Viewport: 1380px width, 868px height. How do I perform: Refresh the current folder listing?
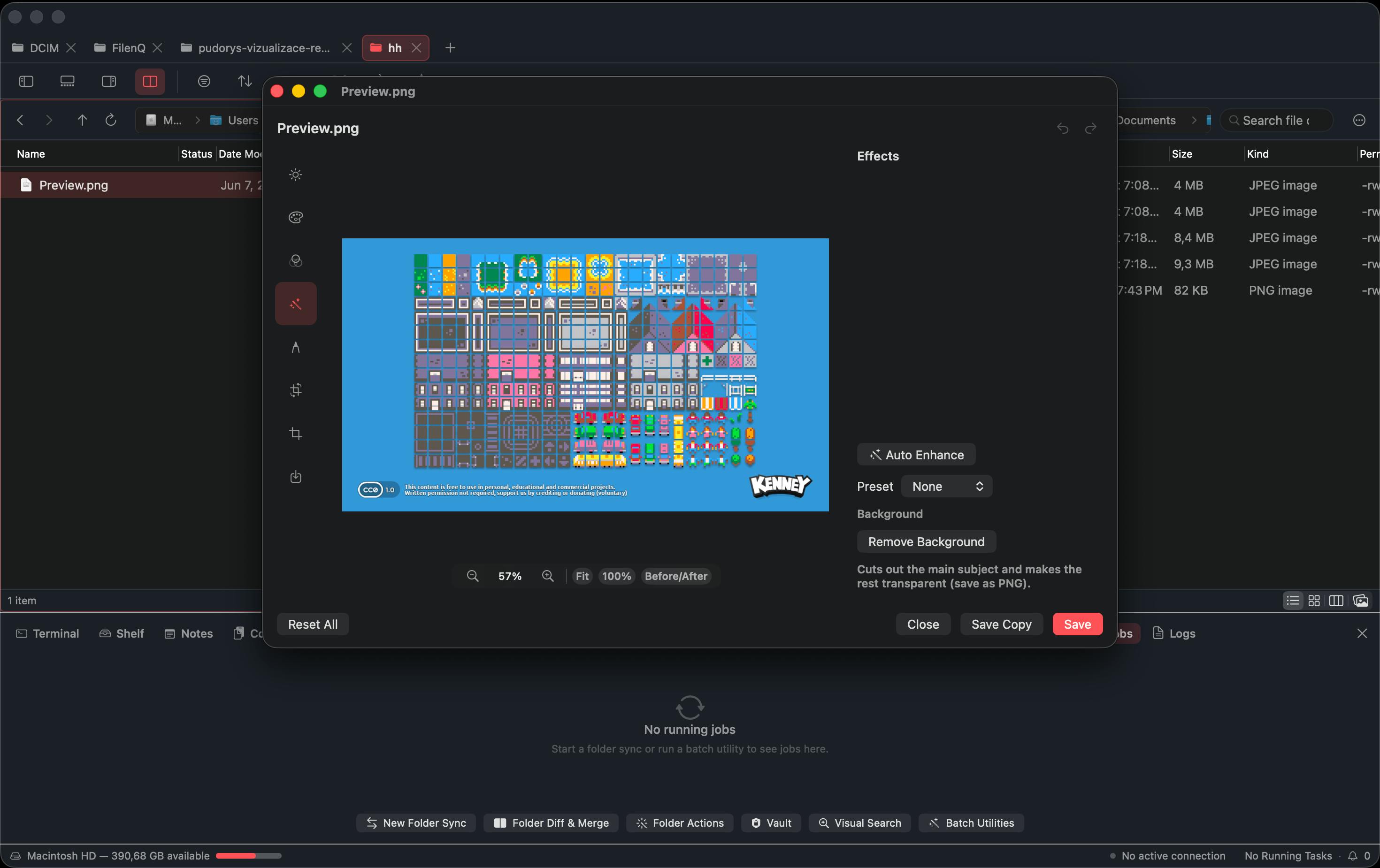pos(111,120)
